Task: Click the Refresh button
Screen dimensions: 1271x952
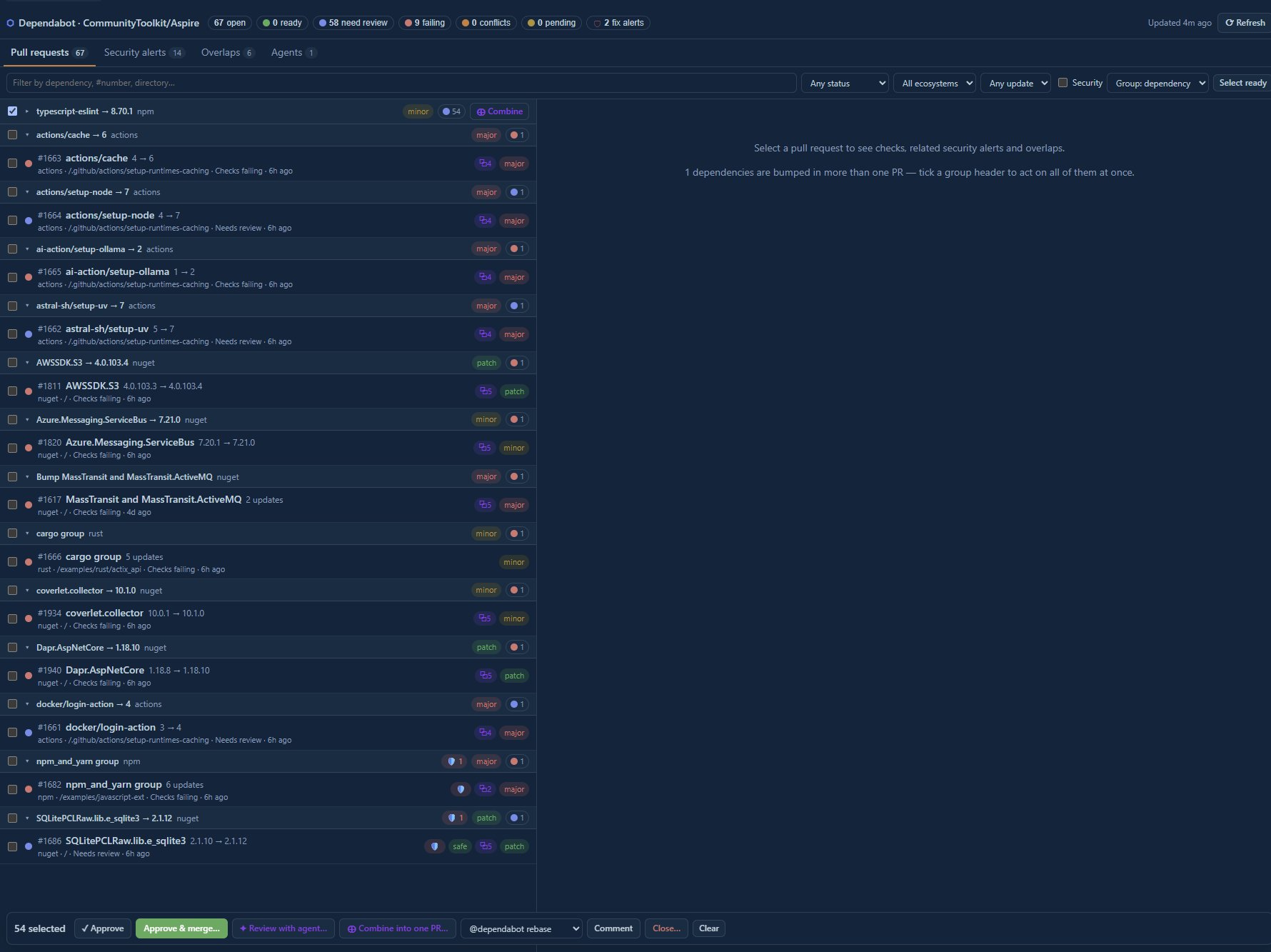Action: [1245, 23]
